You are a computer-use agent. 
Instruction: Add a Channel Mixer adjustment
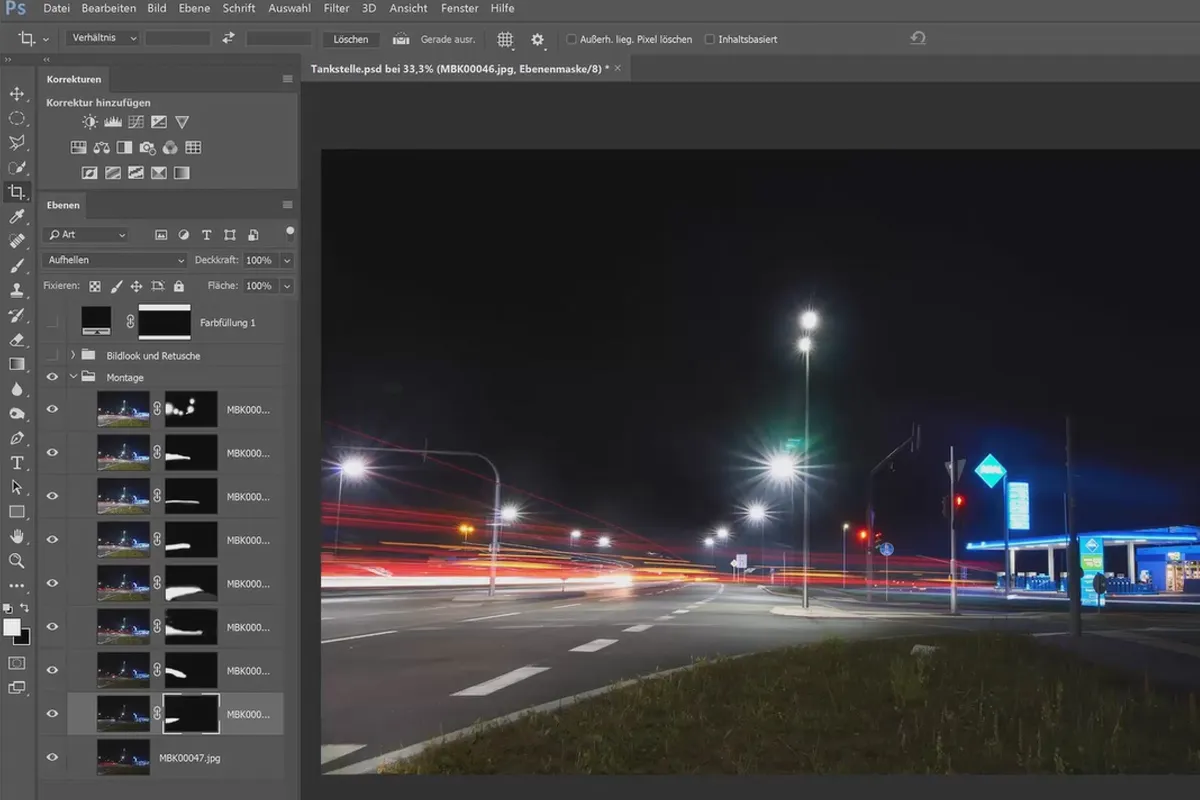pos(170,147)
